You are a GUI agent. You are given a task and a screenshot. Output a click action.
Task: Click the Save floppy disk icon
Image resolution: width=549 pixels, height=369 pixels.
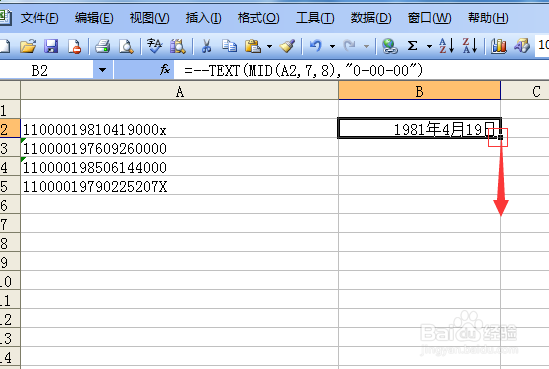[51, 46]
